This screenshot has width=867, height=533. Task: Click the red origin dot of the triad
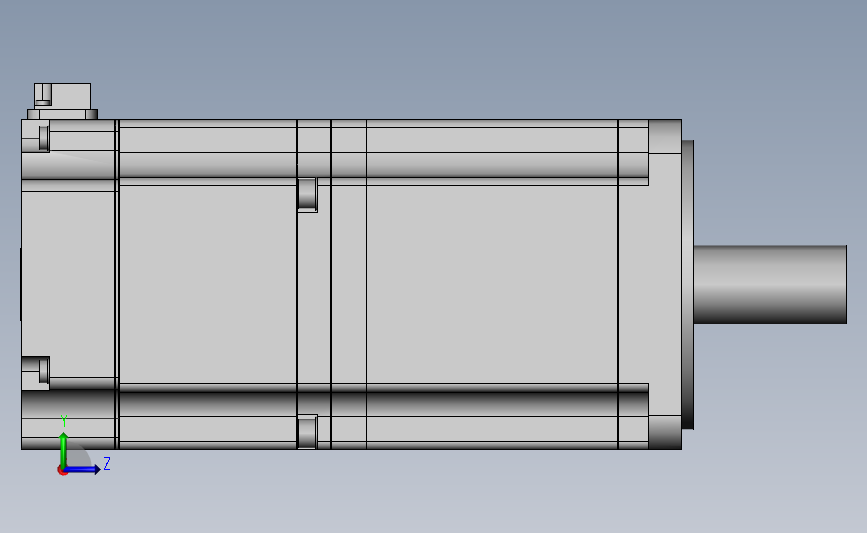[62, 471]
